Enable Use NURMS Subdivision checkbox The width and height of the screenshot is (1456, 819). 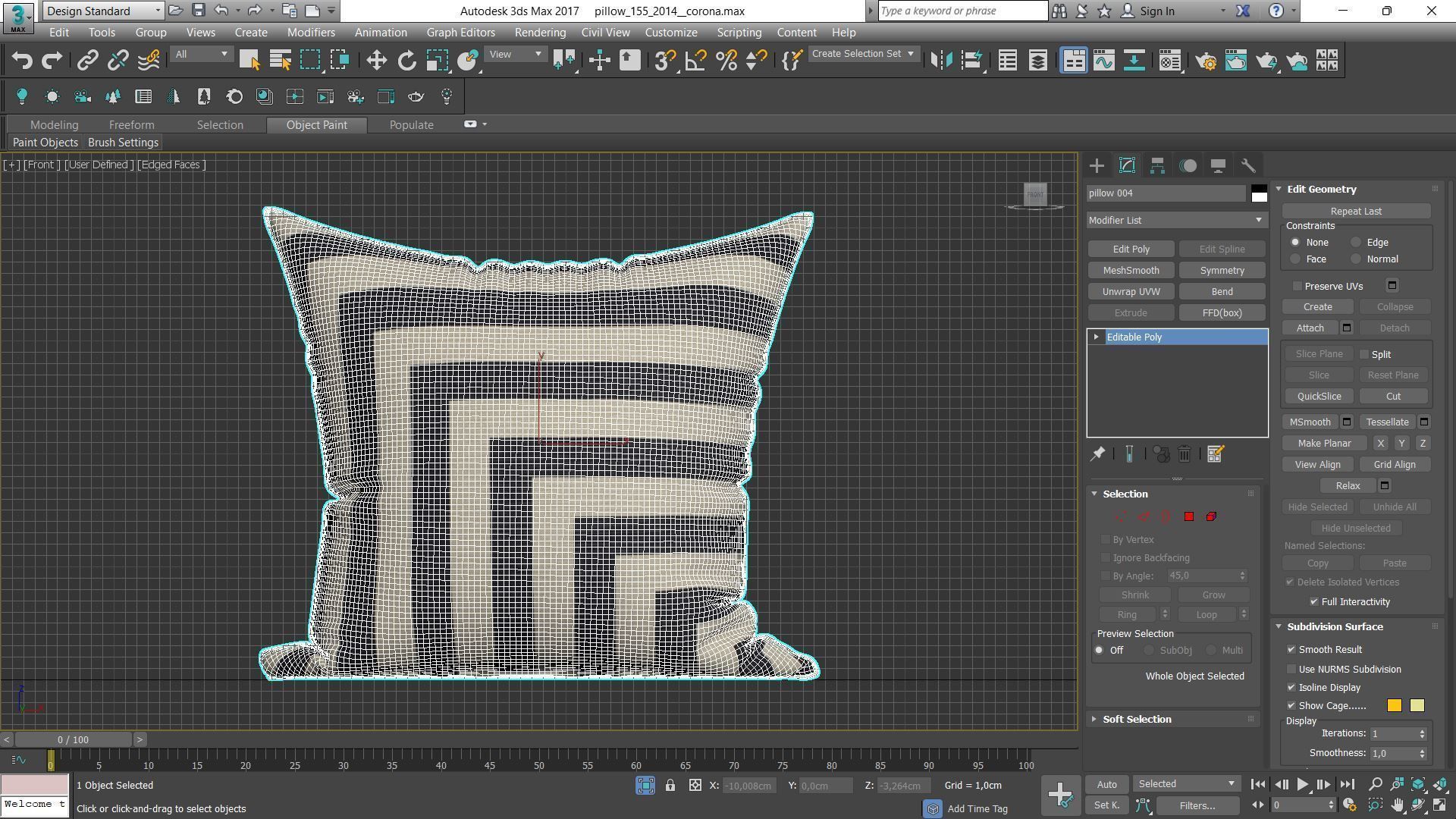[x=1291, y=669]
